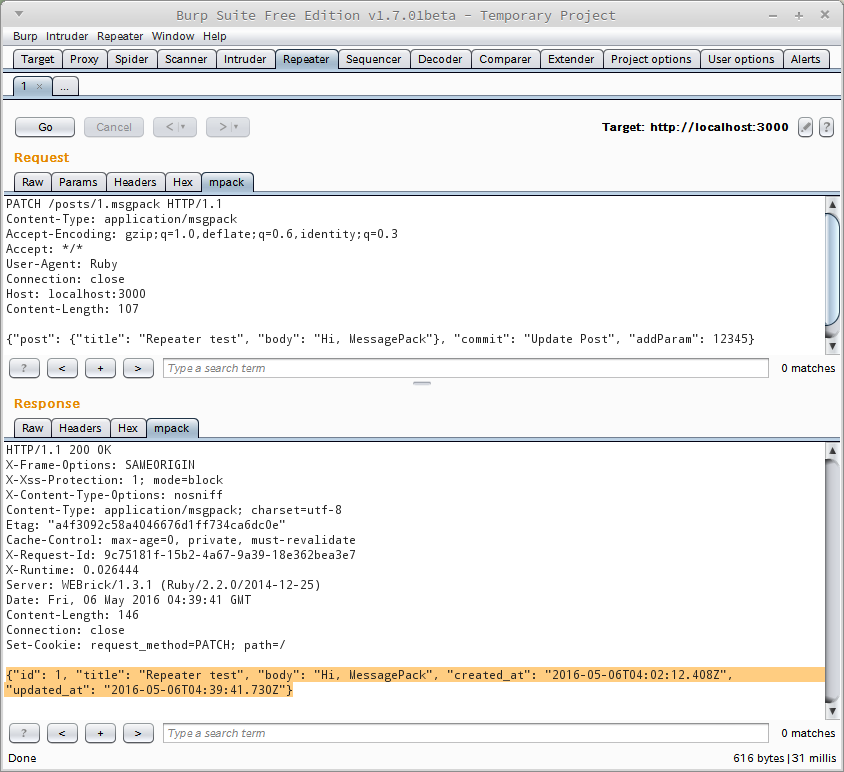The height and width of the screenshot is (772, 844).
Task: Click the request pane vertical scrollbar
Action: pyautogui.click(x=832, y=270)
